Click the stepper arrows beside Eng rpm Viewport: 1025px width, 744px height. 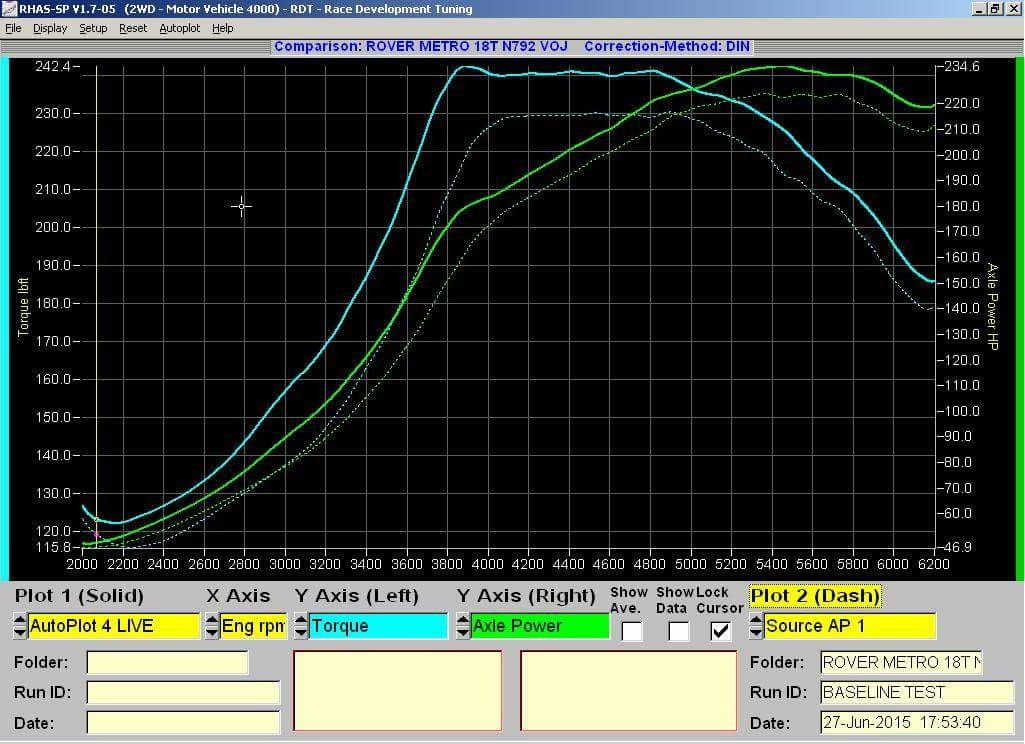[211, 627]
